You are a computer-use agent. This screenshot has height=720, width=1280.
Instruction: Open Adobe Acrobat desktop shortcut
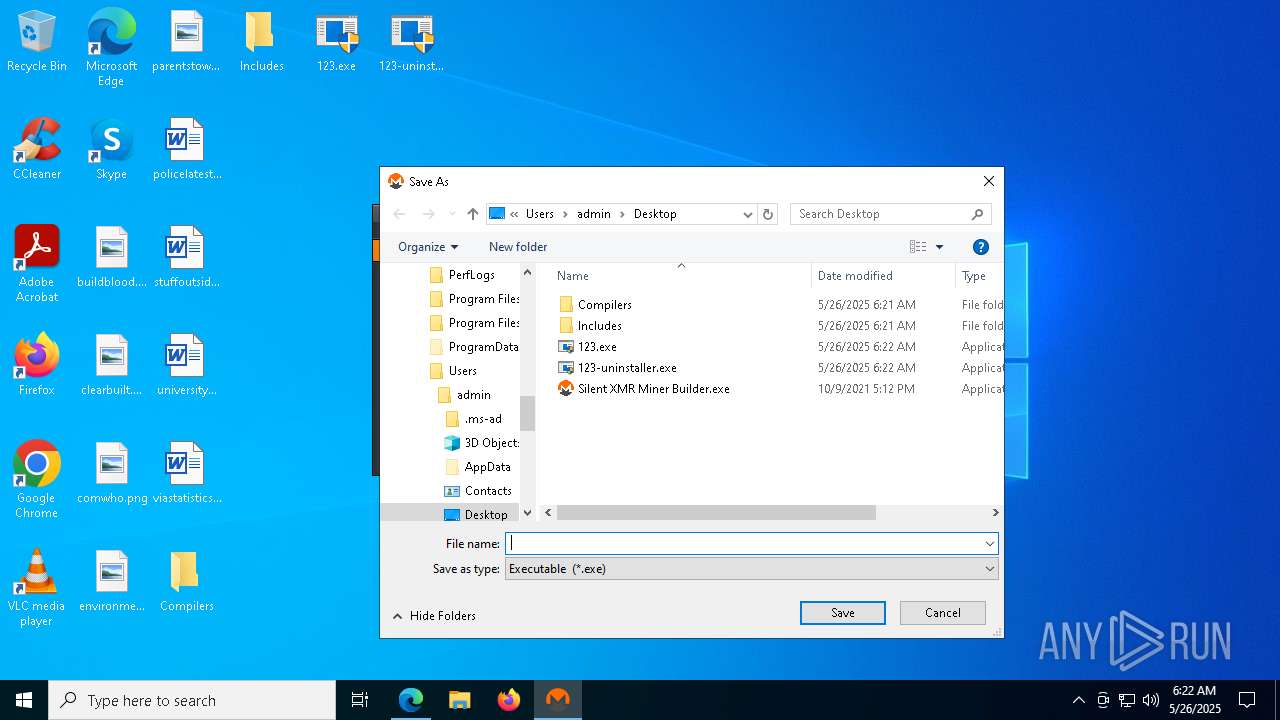pos(37,264)
